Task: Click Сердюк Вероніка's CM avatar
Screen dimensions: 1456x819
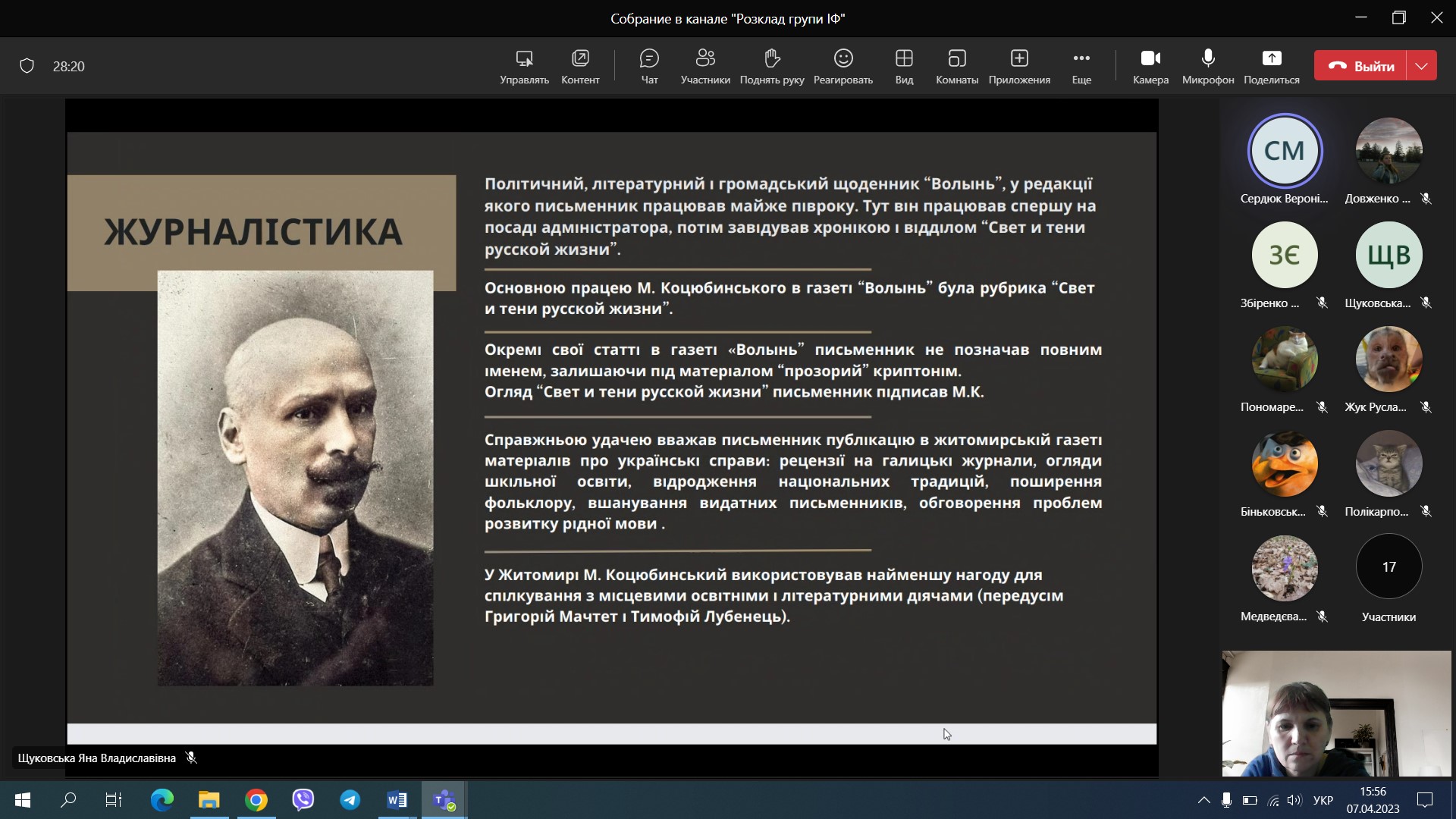Action: click(1285, 151)
